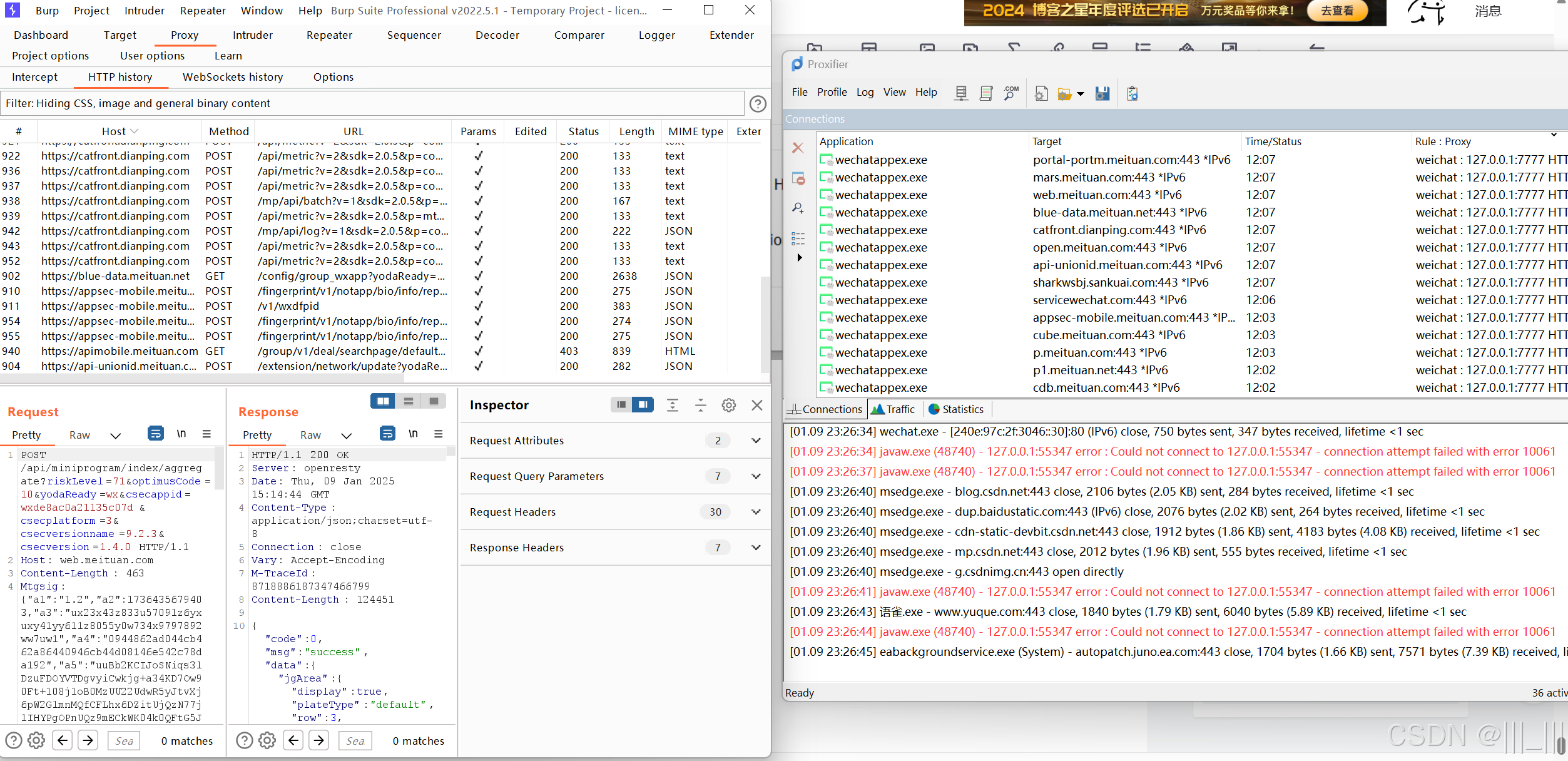Toggle Request show non-printable \n characters
The height and width of the screenshot is (761, 1568).
click(181, 433)
